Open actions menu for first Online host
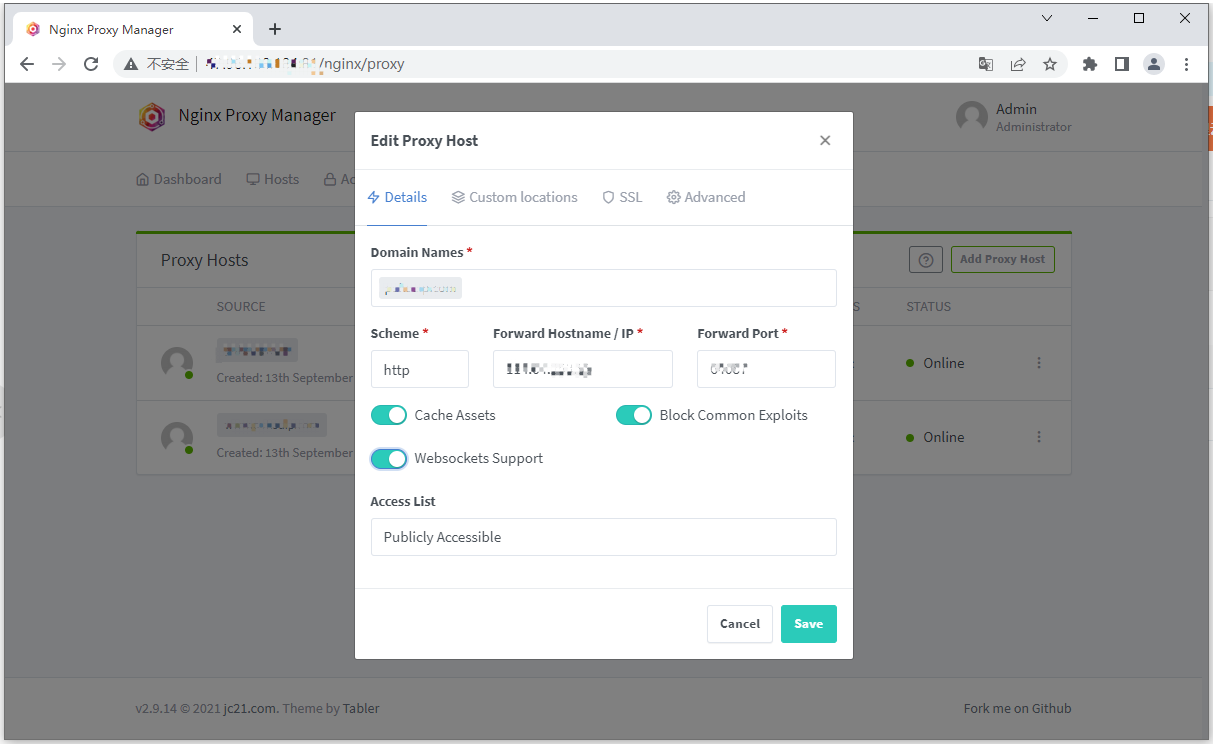1213x744 pixels. (x=1039, y=363)
